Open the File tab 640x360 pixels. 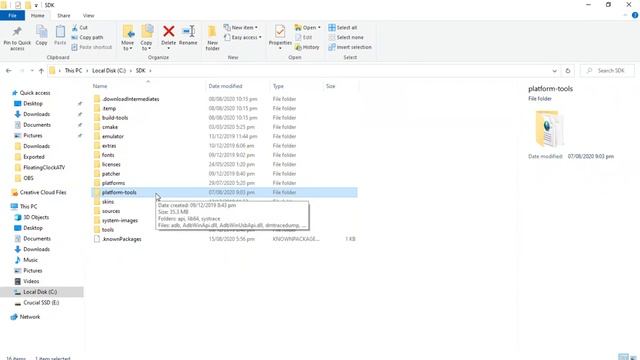pyautogui.click(x=13, y=16)
